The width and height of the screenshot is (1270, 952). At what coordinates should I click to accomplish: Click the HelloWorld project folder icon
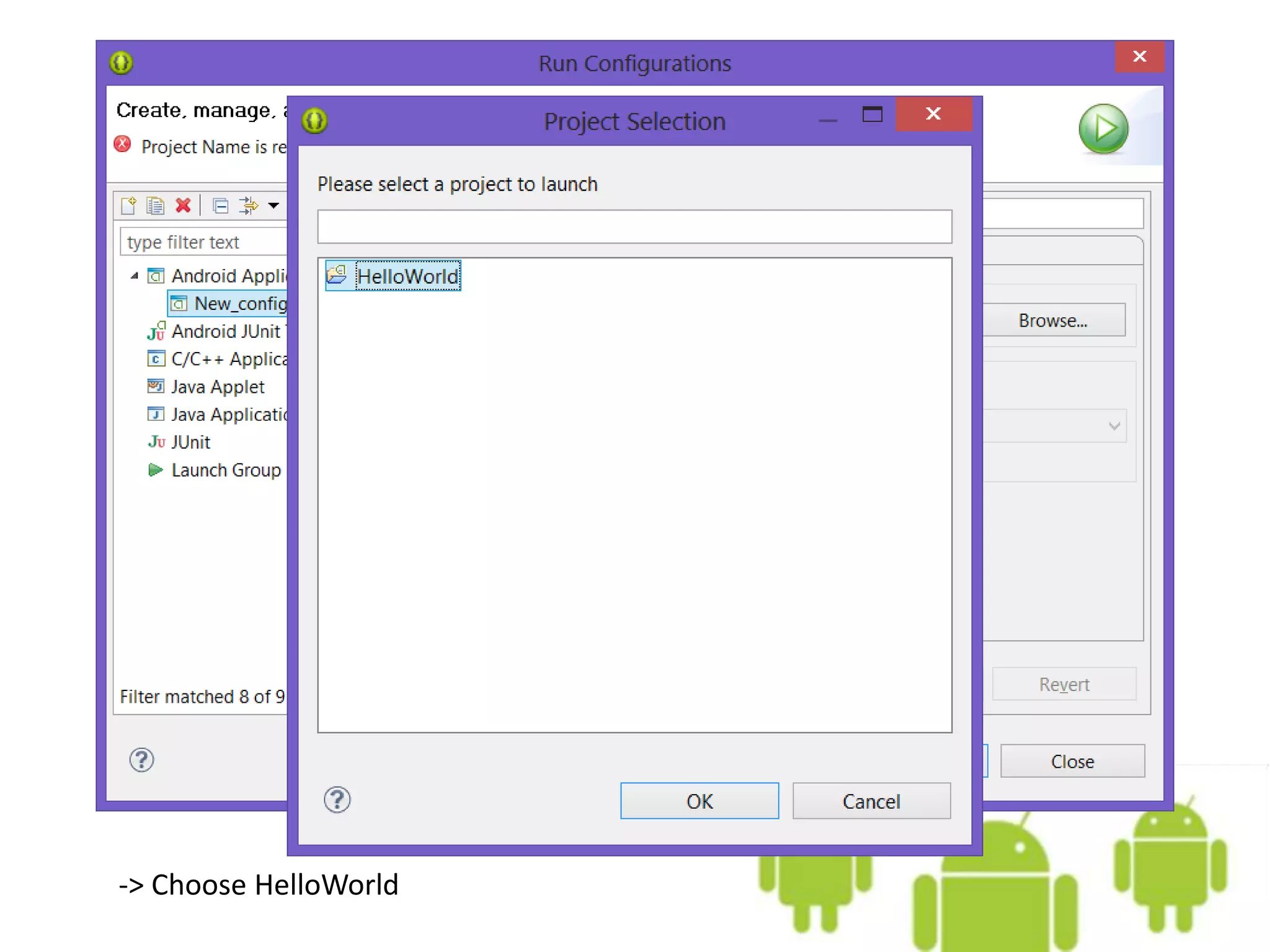(337, 275)
